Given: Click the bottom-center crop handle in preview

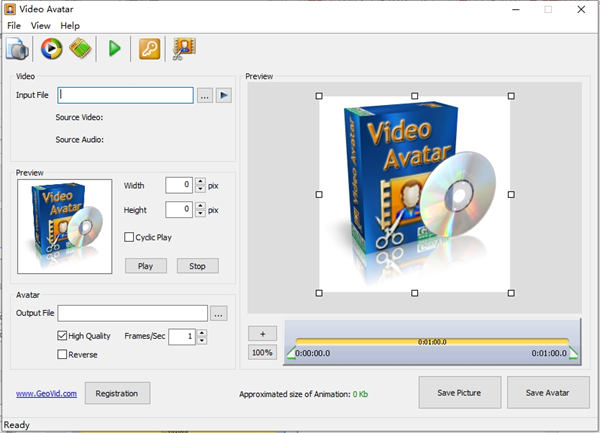Looking at the screenshot, I should (414, 293).
